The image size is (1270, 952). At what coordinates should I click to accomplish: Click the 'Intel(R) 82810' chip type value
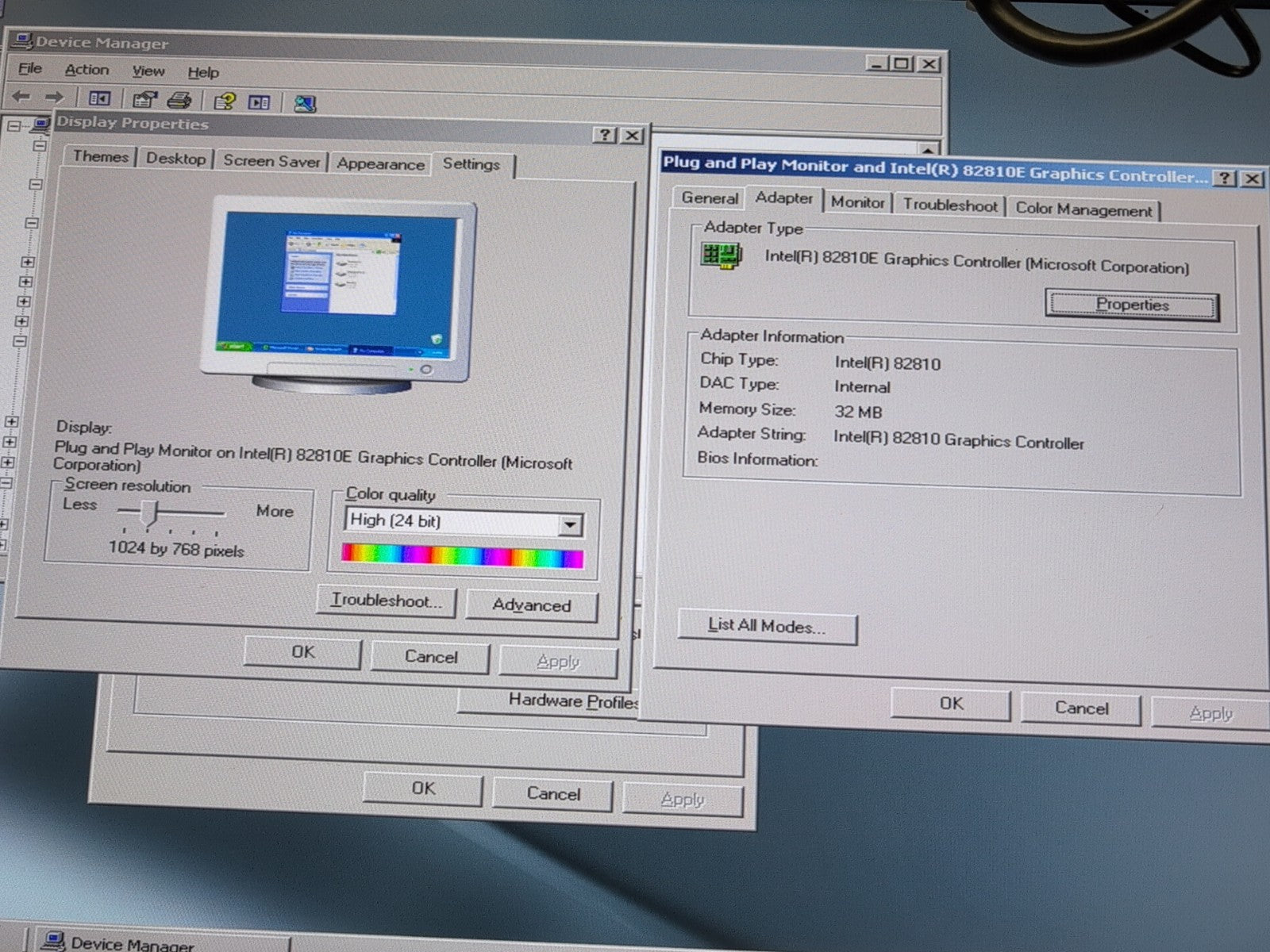887,363
